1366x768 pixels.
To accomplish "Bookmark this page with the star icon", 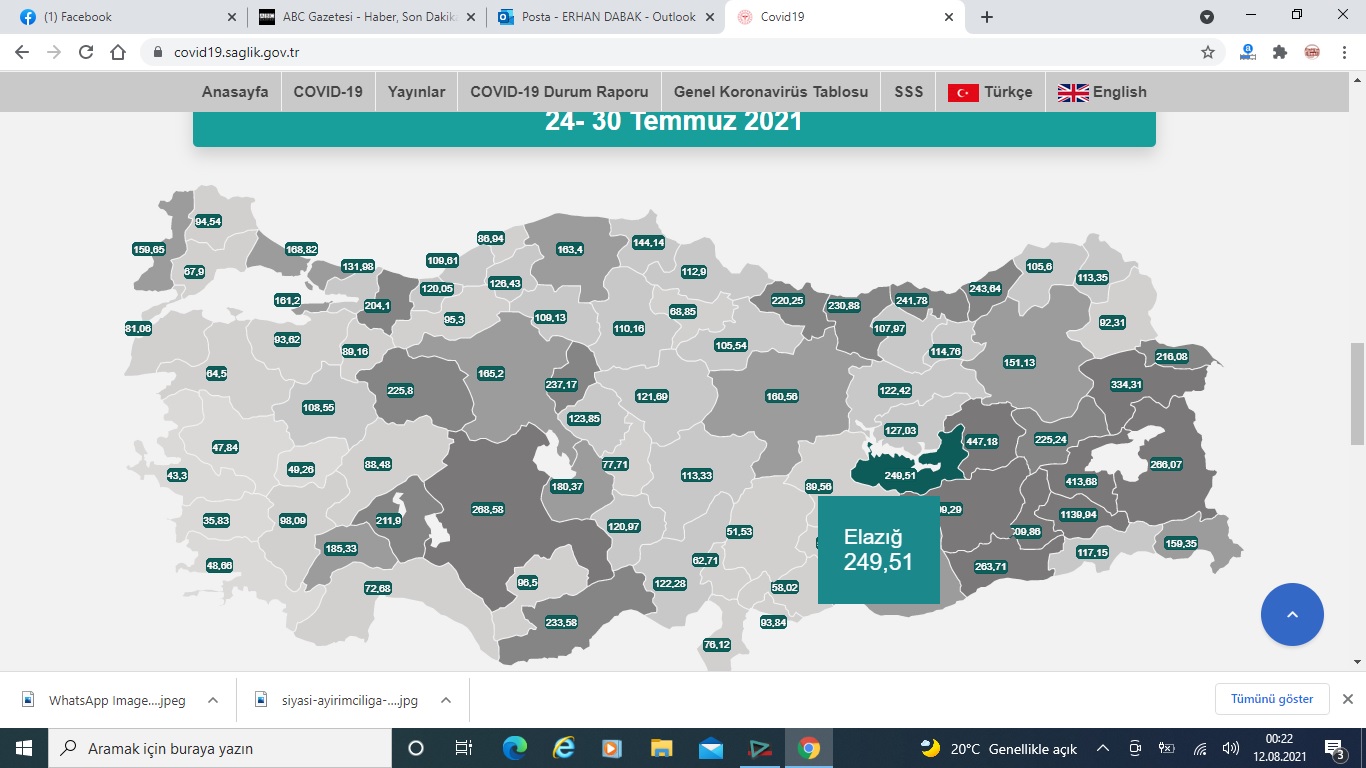I will [1208, 53].
